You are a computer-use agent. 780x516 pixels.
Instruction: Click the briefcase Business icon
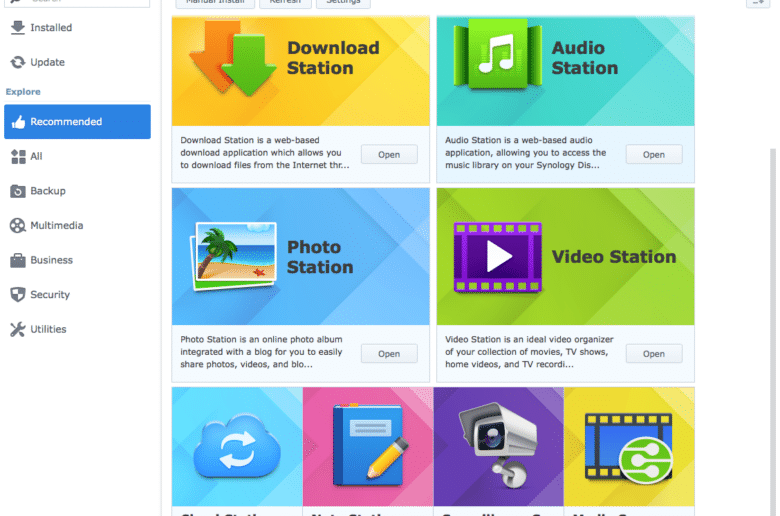pos(18,260)
